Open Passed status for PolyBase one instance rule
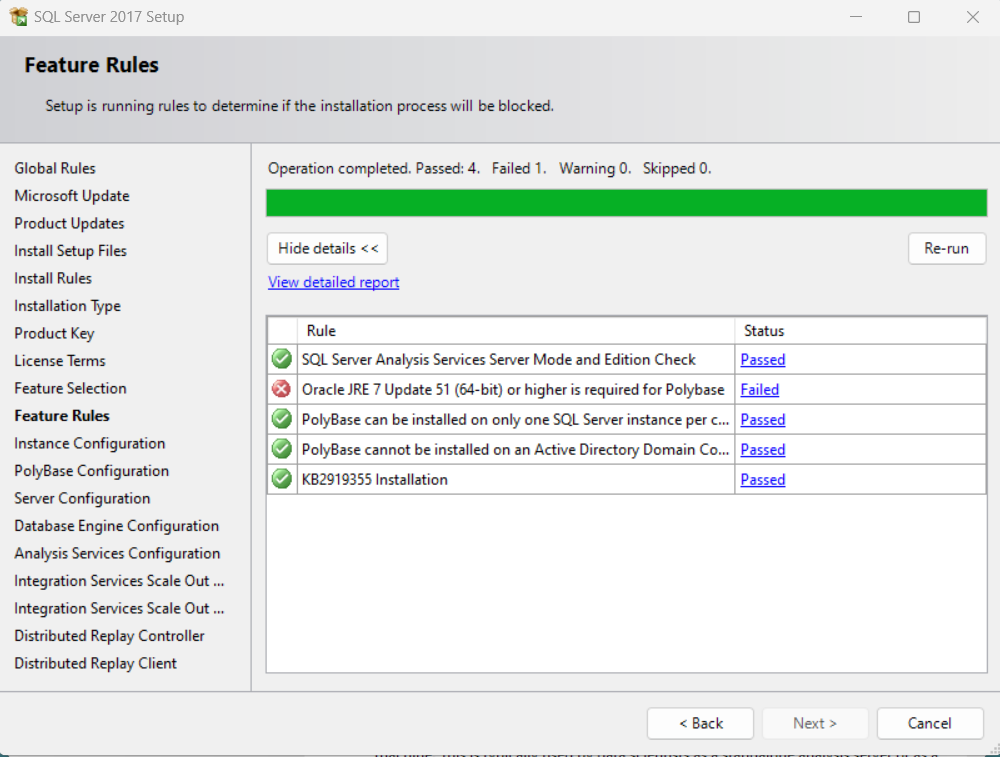 tap(763, 420)
